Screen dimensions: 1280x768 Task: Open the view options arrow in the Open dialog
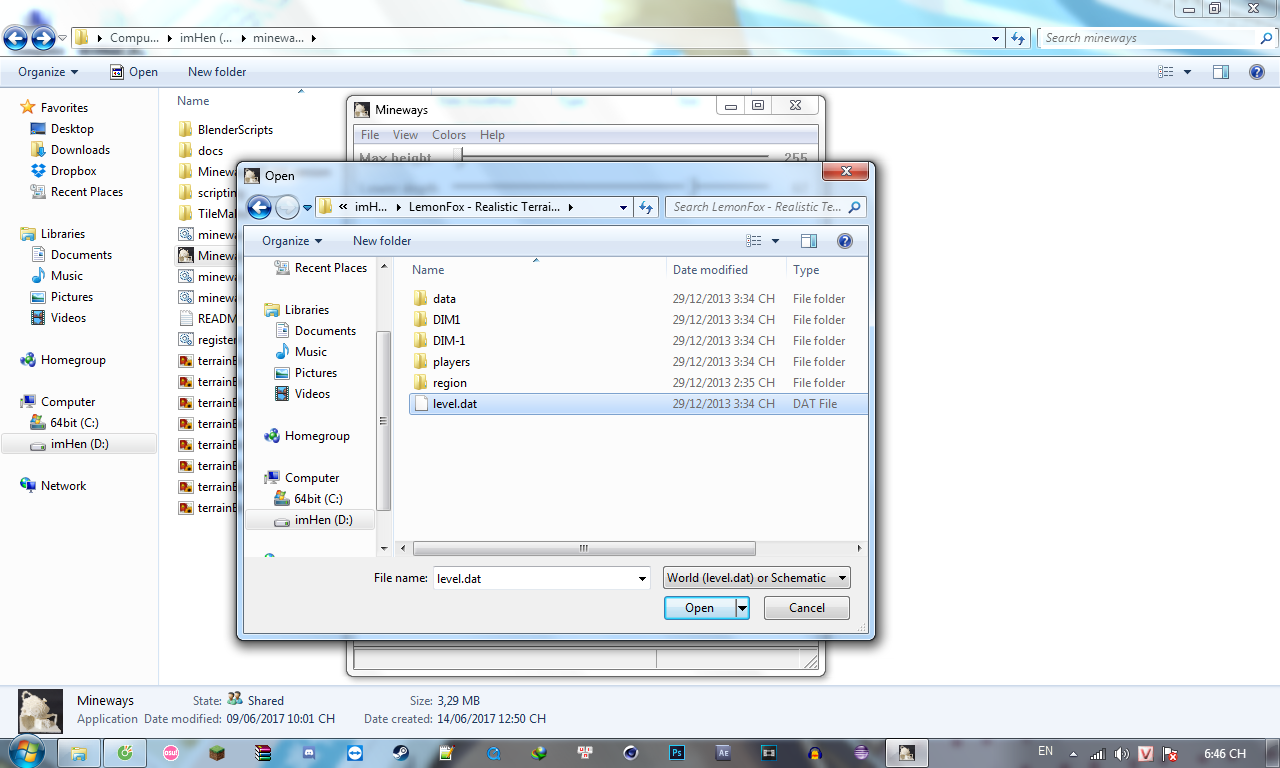775,241
